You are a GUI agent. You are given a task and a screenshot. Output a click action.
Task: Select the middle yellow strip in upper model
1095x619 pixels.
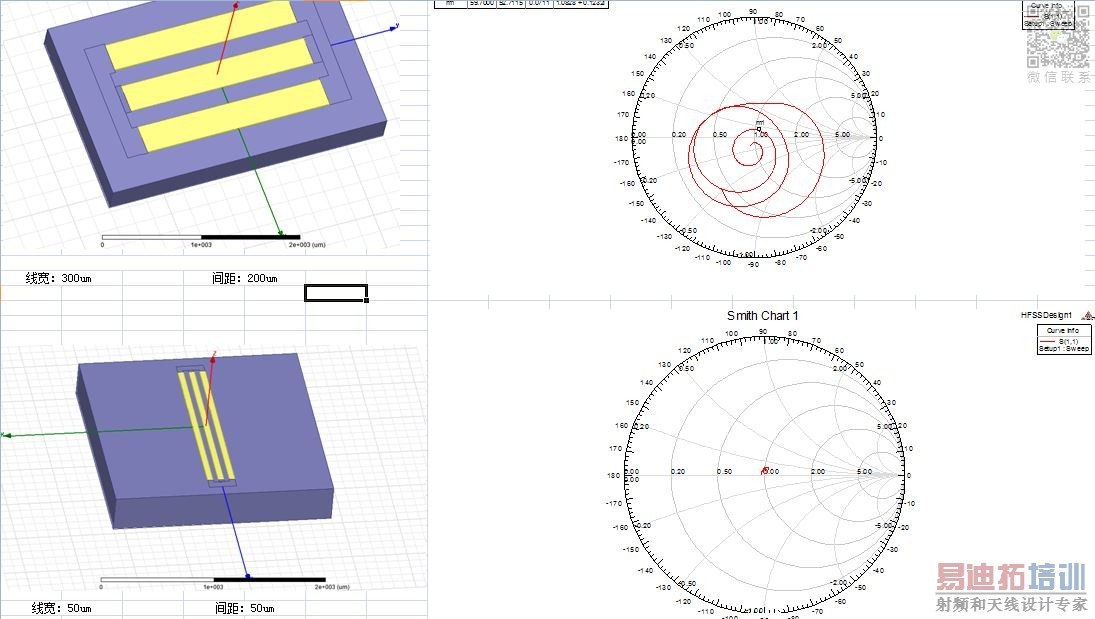pyautogui.click(x=217, y=73)
